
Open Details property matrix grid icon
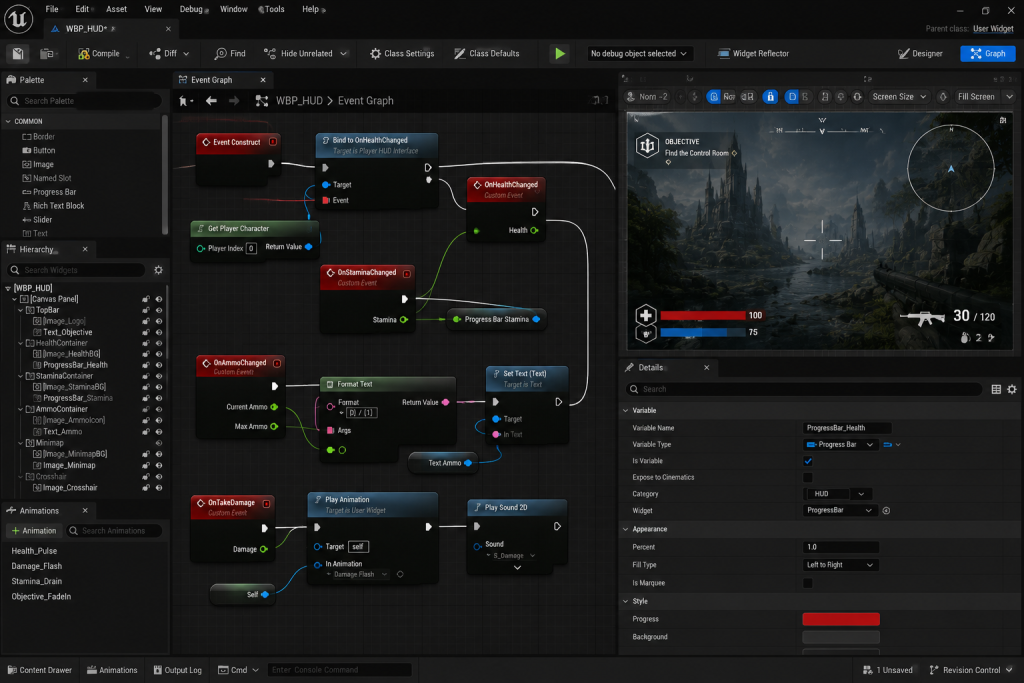996,389
